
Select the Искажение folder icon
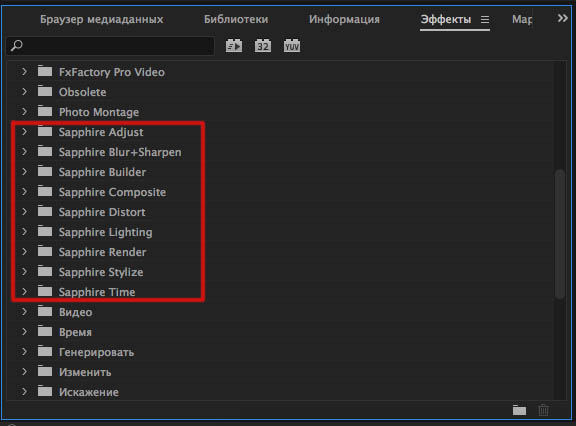click(45, 391)
